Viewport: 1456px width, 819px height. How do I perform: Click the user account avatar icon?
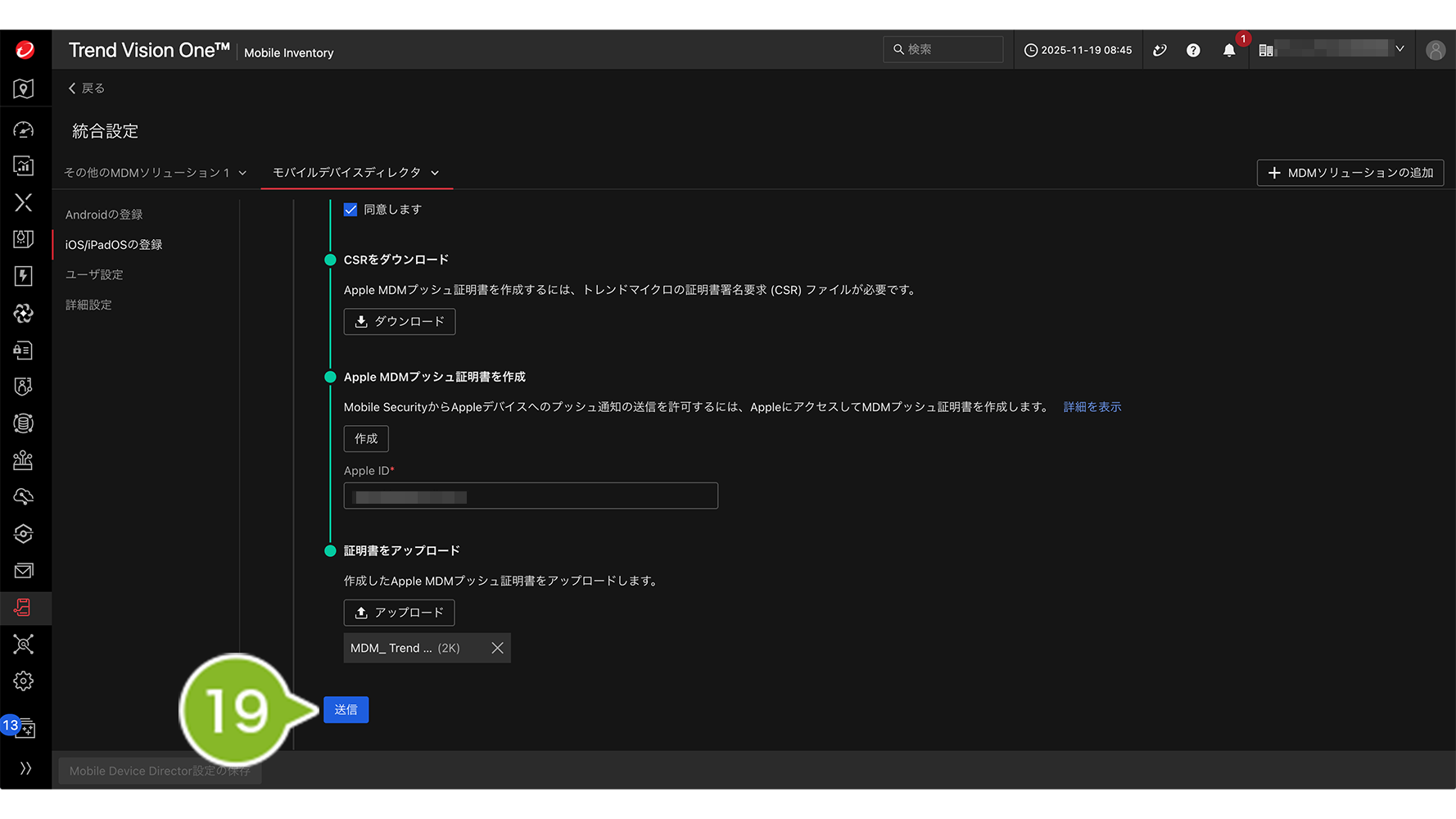click(1435, 51)
